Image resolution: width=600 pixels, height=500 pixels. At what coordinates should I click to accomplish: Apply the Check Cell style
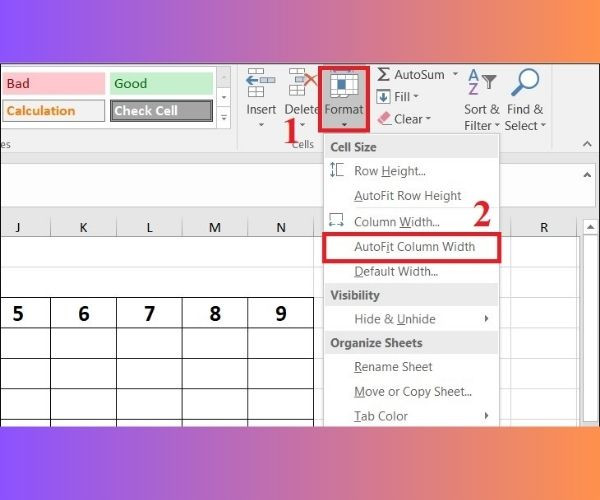pos(161,111)
